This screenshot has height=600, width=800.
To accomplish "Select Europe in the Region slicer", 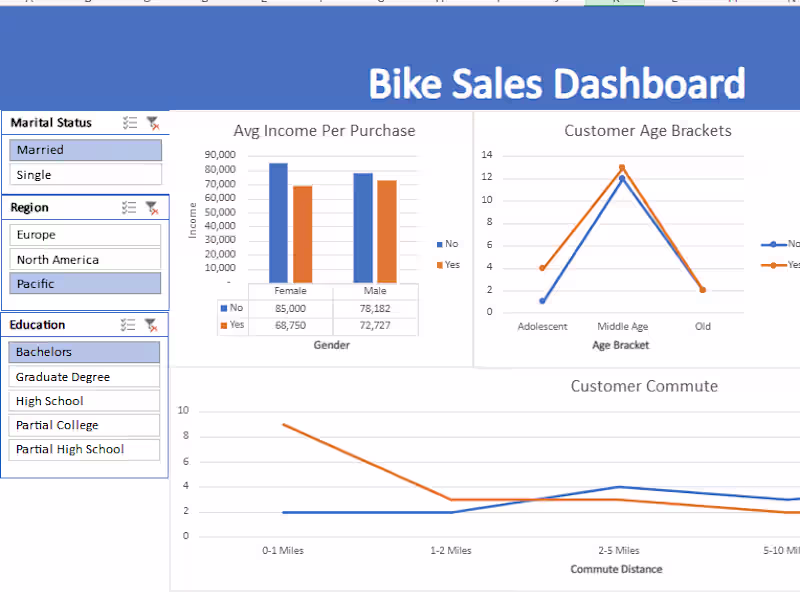I will coord(85,234).
